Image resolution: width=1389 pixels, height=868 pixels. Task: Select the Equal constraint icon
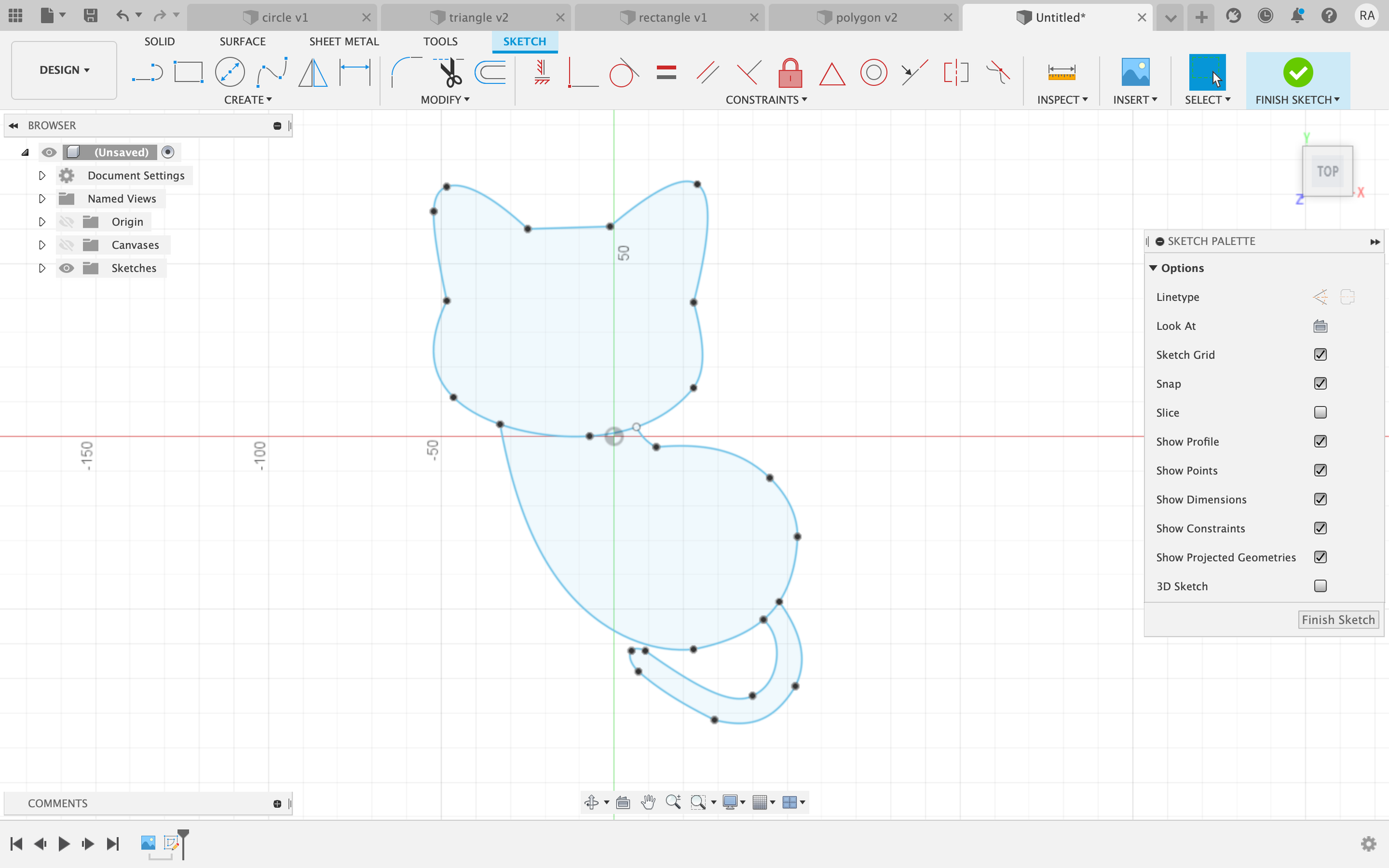click(666, 73)
